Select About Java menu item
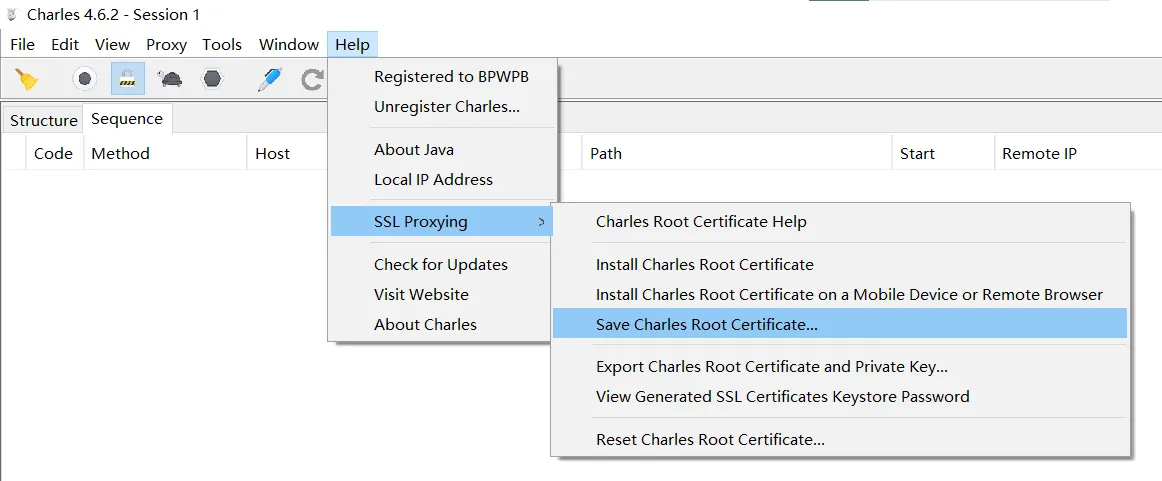The height and width of the screenshot is (481, 1162). coord(442,150)
